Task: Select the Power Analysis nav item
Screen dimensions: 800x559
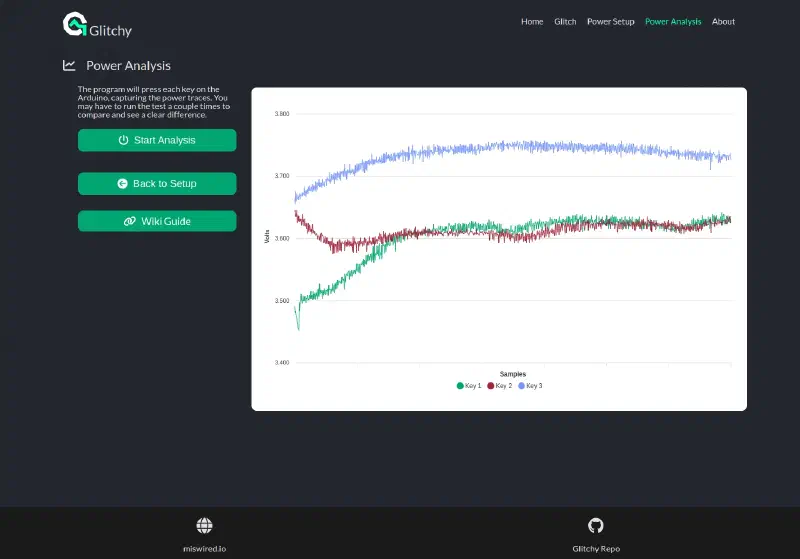Action: (x=673, y=21)
